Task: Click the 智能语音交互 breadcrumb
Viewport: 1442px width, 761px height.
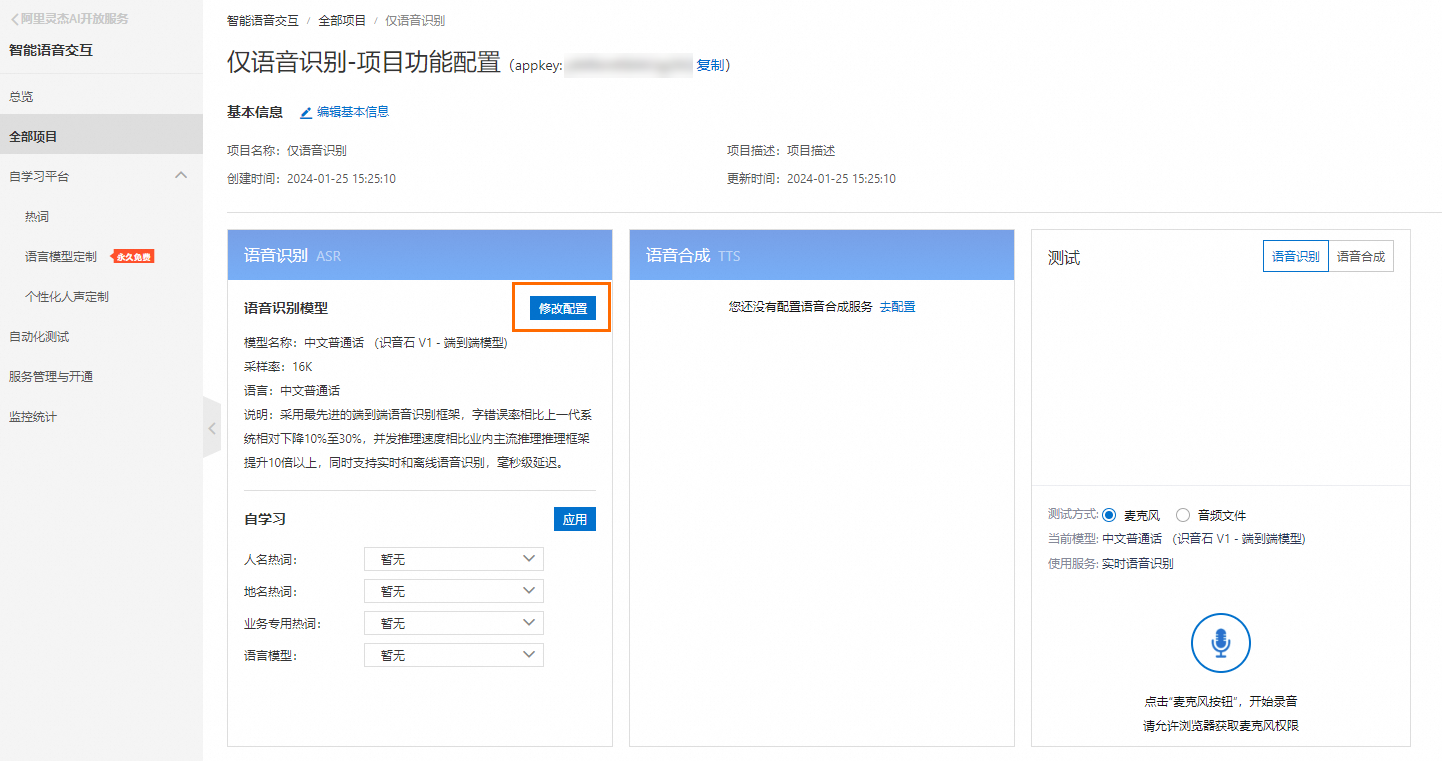Action: tap(263, 20)
